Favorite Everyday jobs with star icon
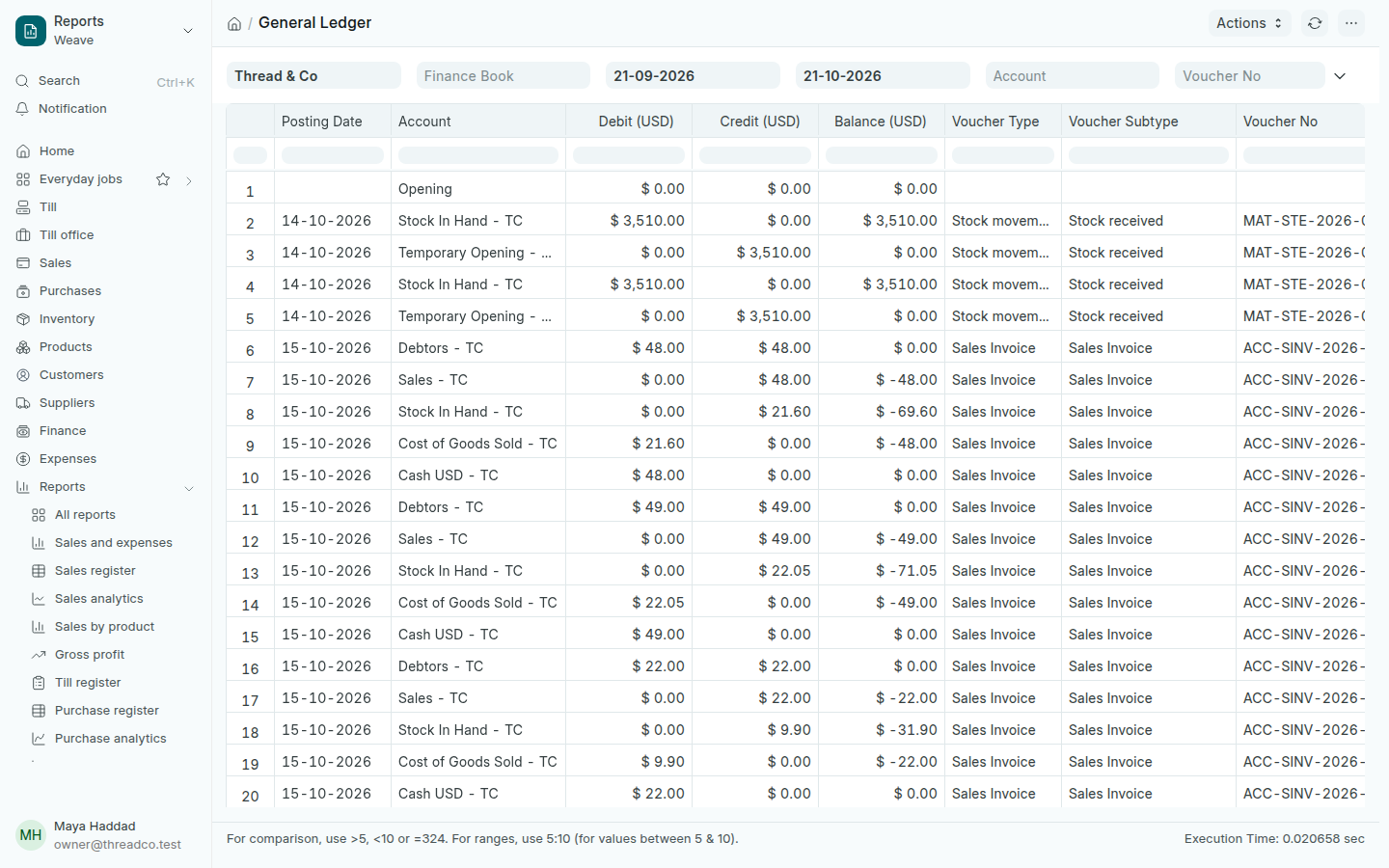 (163, 179)
